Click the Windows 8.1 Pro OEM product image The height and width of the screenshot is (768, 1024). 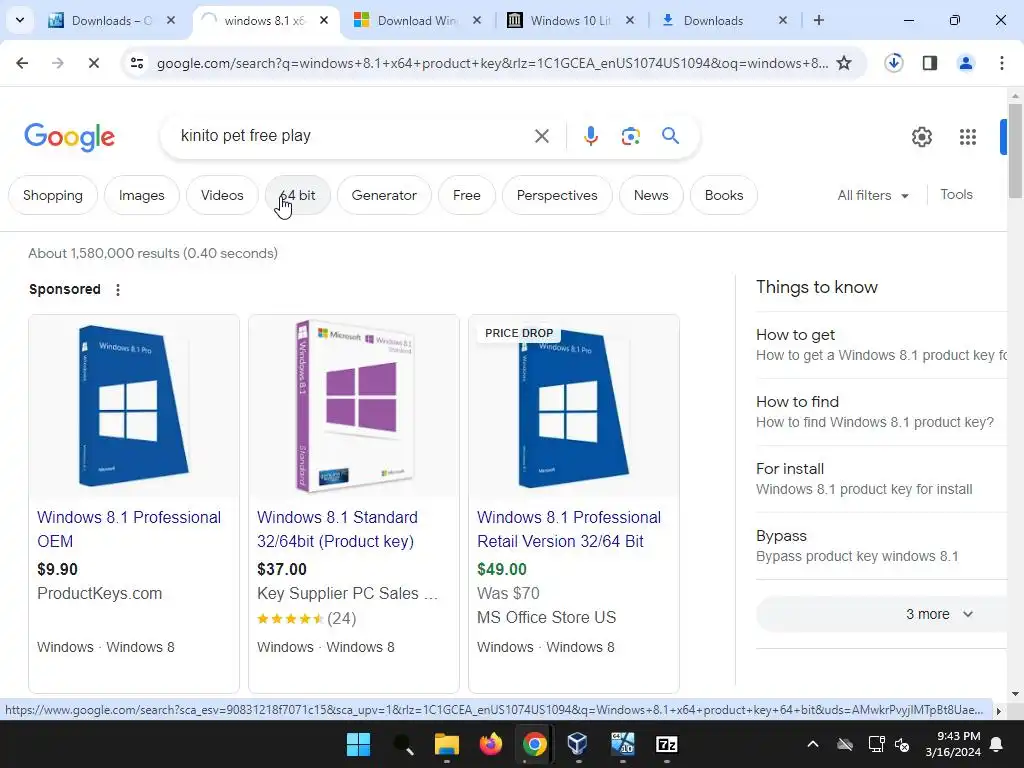(134, 406)
